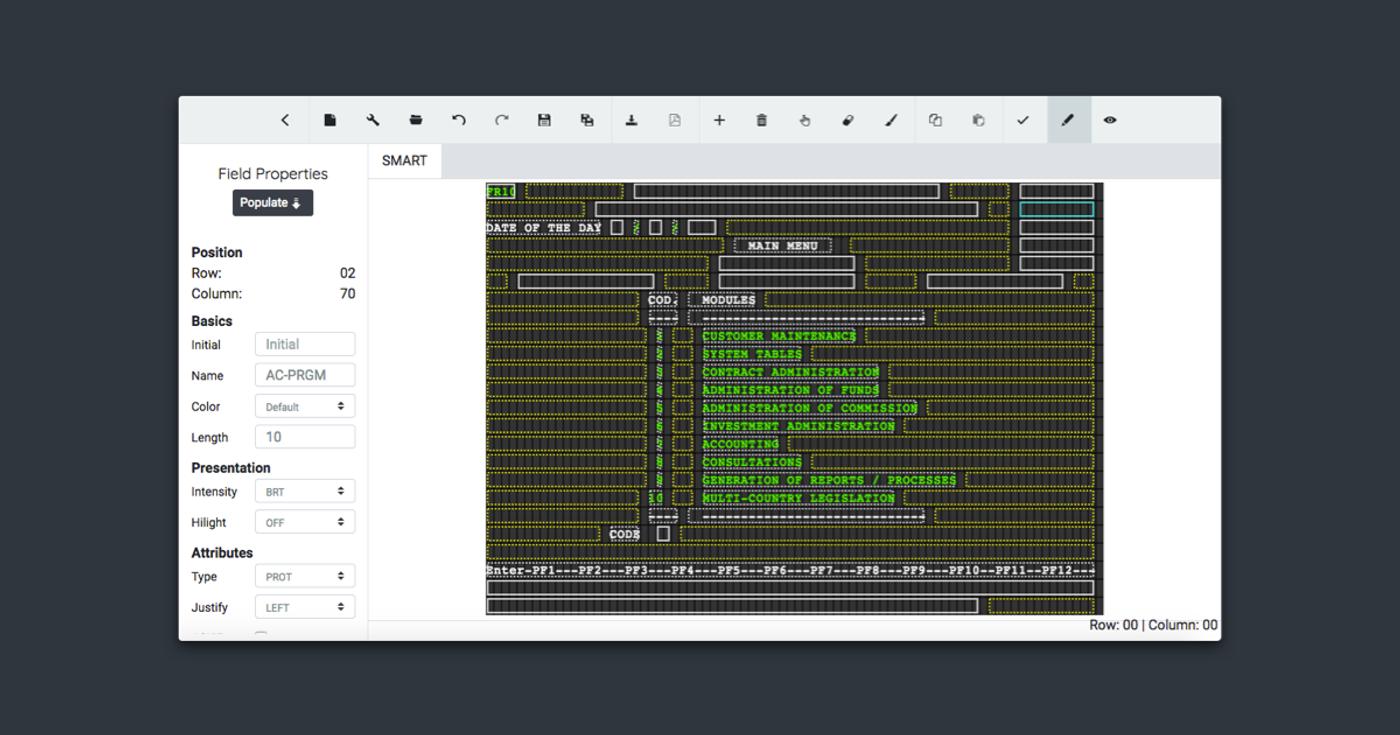
Task: Toggle field edit mode with the pencil icon
Action: pyautogui.click(x=1068, y=120)
